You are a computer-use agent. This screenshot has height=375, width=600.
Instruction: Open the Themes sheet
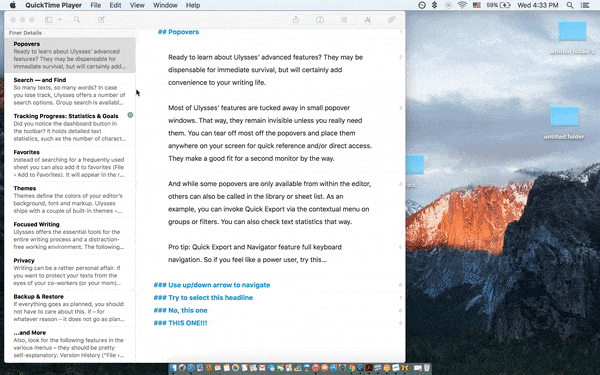point(70,199)
